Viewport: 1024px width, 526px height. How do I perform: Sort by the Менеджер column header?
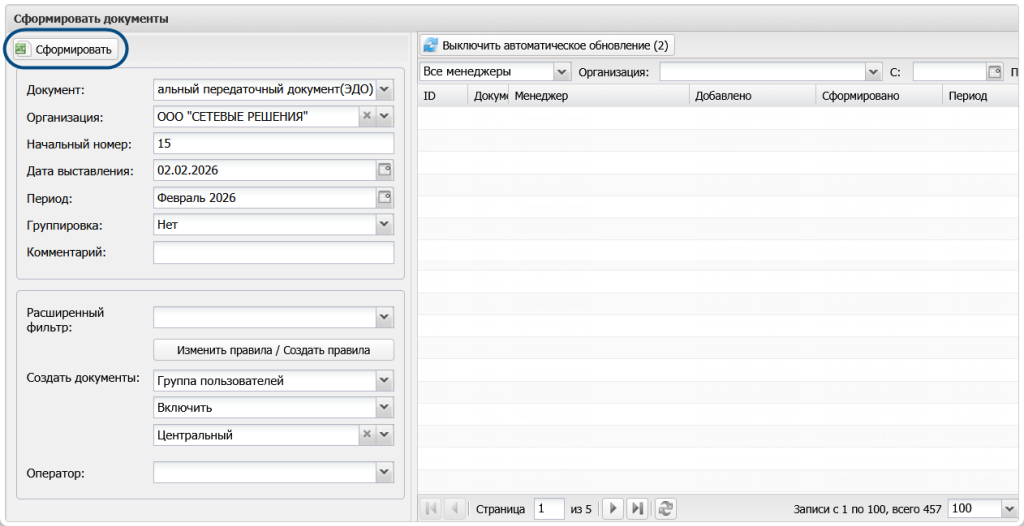[598, 96]
